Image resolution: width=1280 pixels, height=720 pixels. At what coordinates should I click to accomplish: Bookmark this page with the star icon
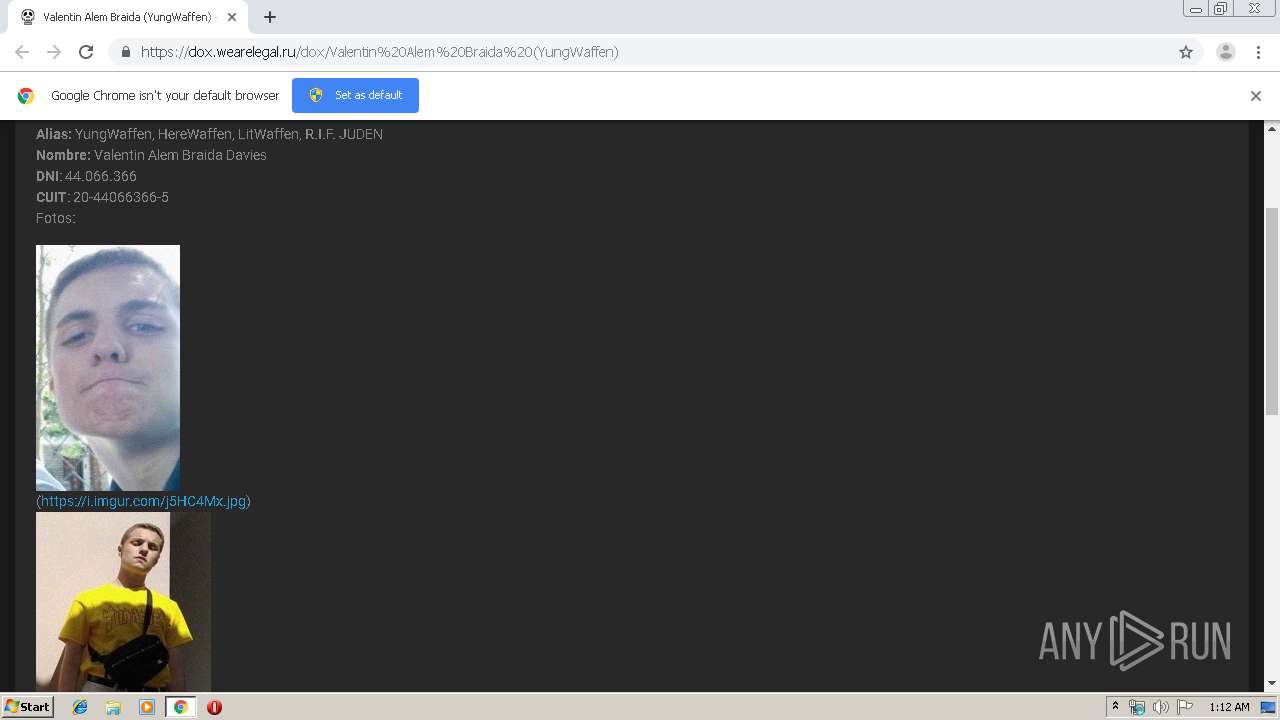[x=1186, y=52]
